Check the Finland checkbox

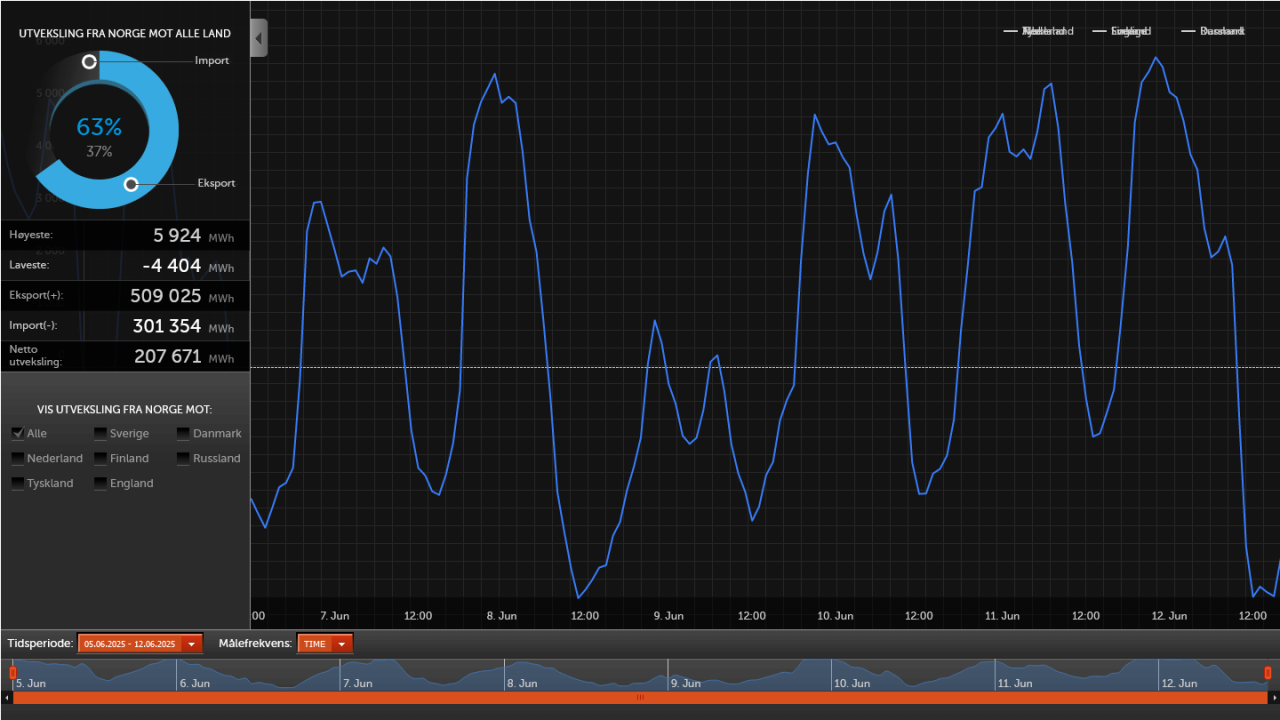coord(100,458)
